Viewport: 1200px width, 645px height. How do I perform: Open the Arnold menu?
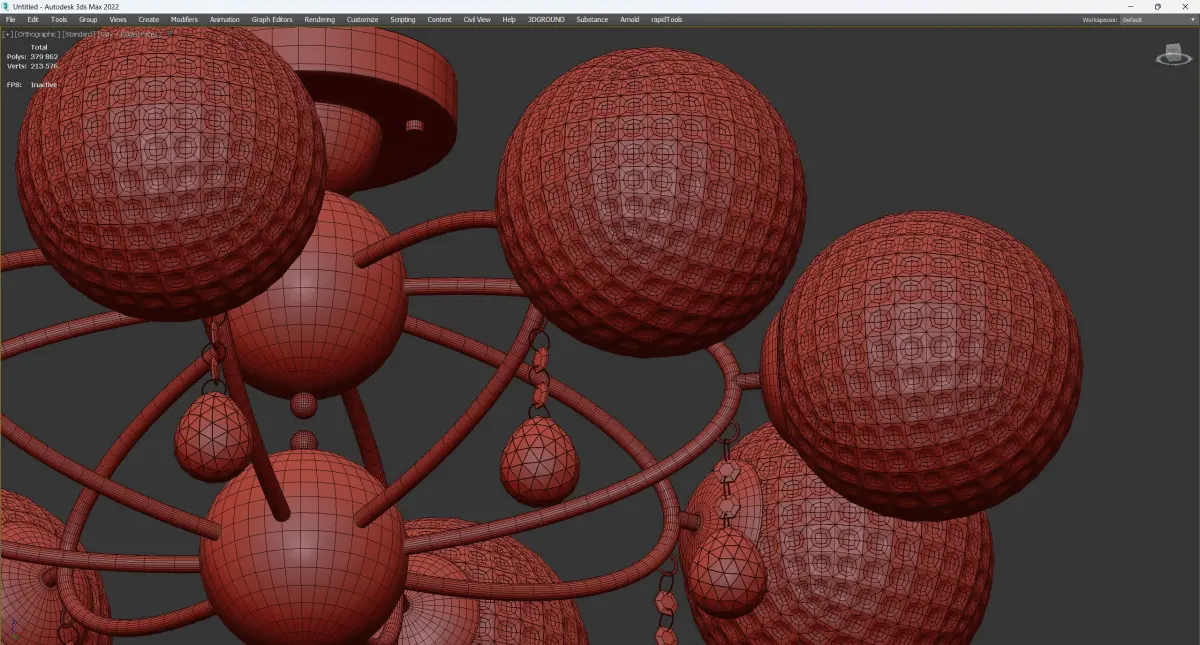[x=630, y=19]
